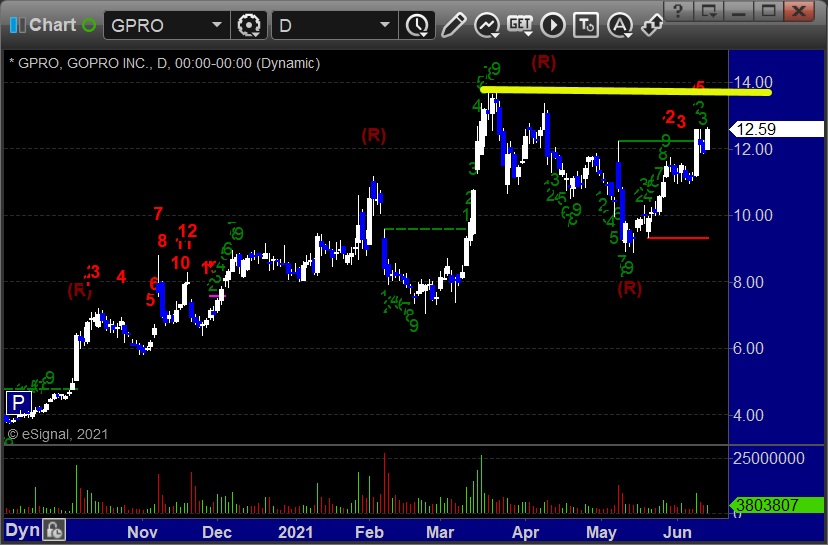Click the Jun label on time axis

pos(677,532)
